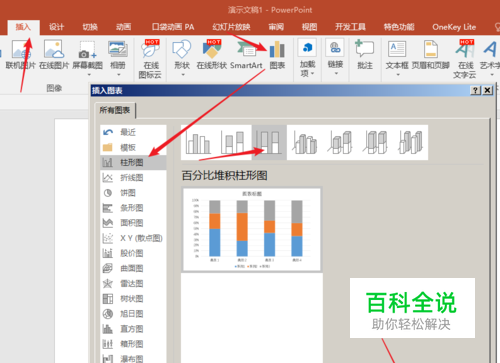This screenshot has height=363, width=500.
Task: Close the 插入图表 dialog
Action: pos(487,90)
